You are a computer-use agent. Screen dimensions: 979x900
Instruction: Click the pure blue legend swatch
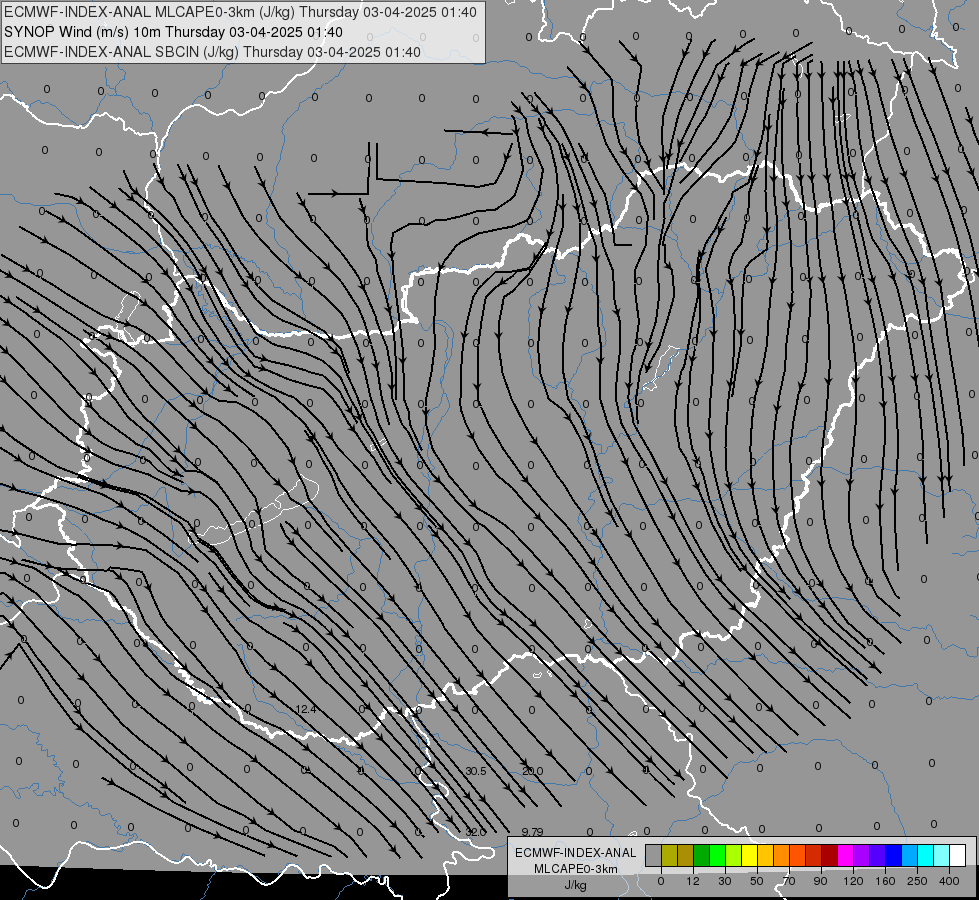[x=893, y=855]
